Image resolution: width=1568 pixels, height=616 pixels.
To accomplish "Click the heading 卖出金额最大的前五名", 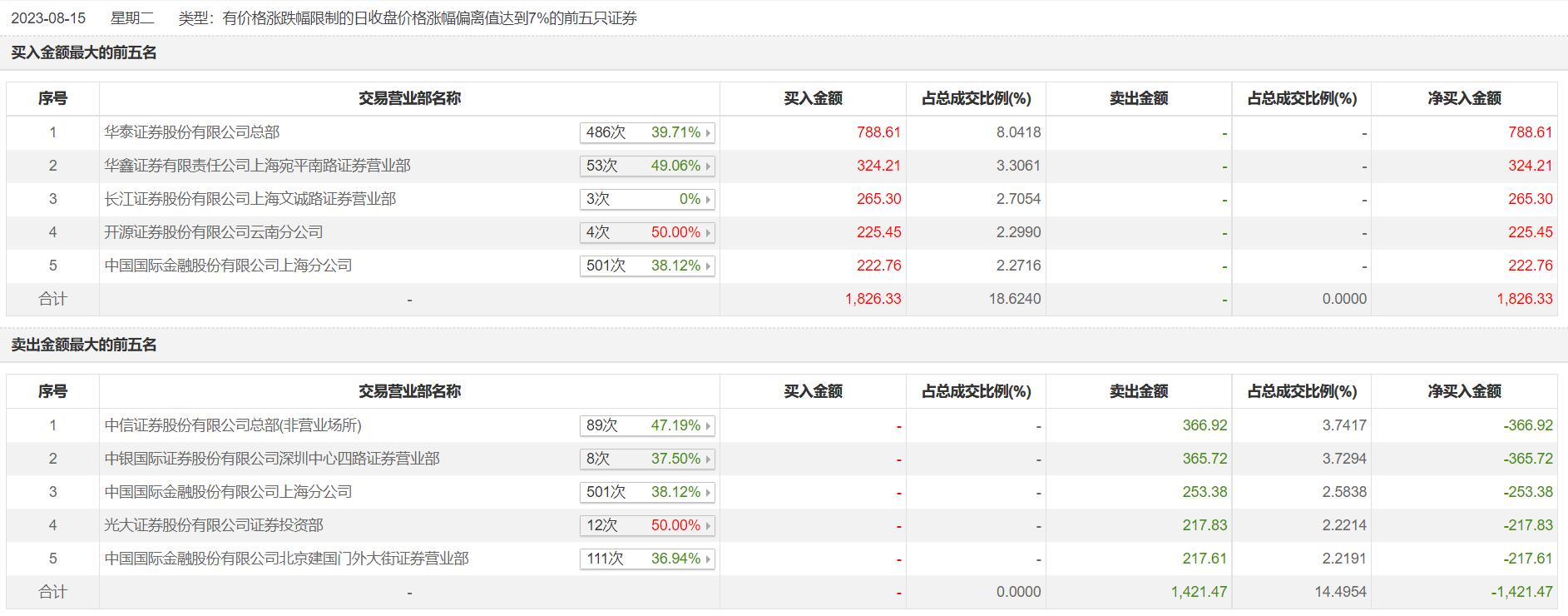I will point(84,345).
